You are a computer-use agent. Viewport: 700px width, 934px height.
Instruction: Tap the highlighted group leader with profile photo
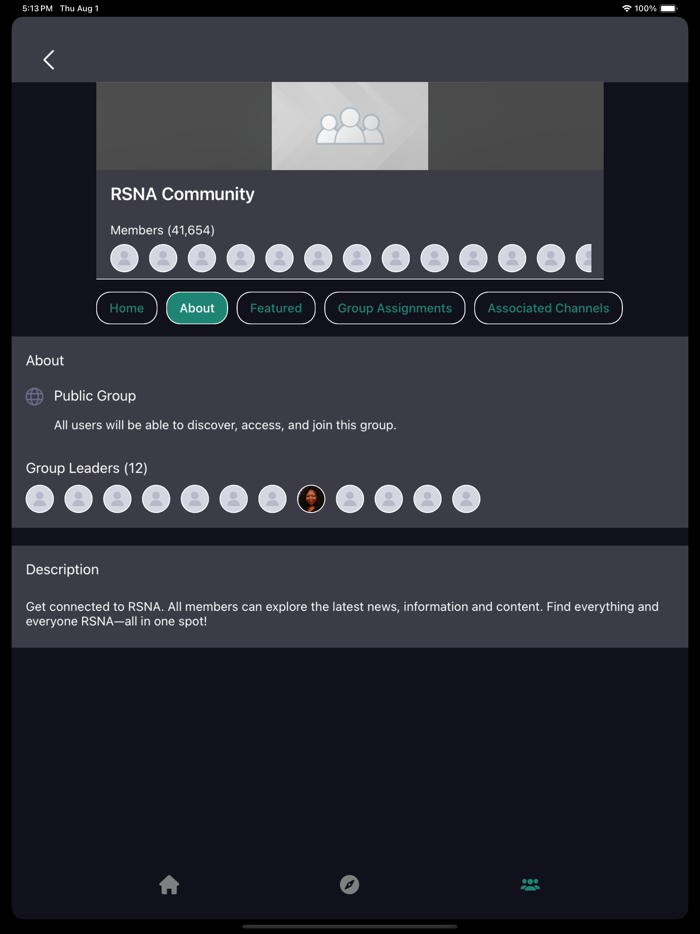(x=311, y=498)
